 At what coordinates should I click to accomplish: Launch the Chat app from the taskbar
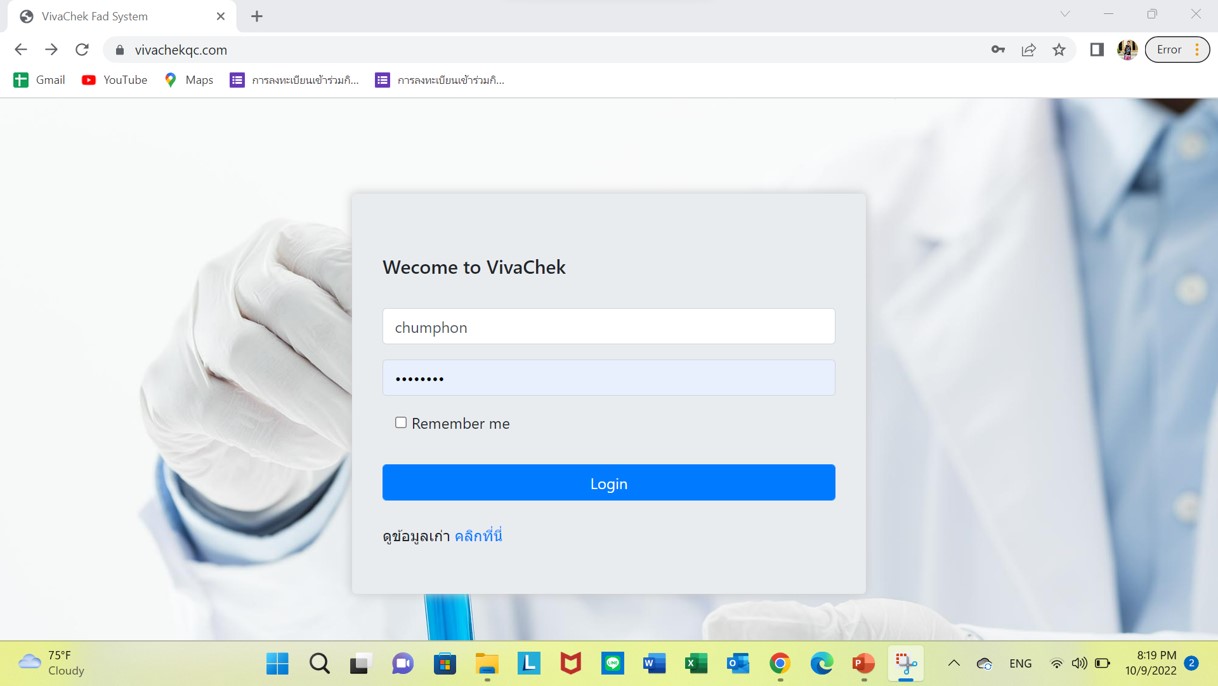[403, 663]
